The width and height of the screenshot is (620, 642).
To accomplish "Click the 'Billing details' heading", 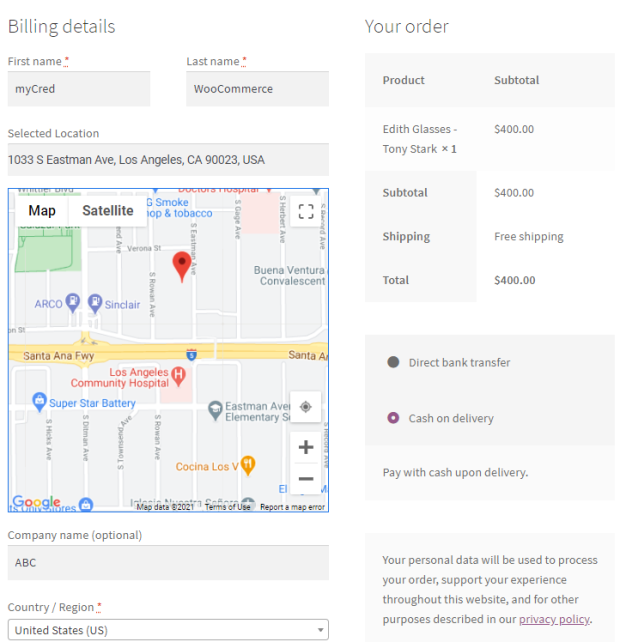I will (61, 27).
